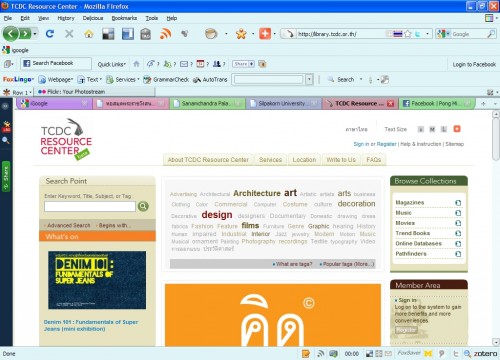Screen dimensions: 500x360
Task: Switch to the iGoogle tab
Action: click(x=54, y=104)
